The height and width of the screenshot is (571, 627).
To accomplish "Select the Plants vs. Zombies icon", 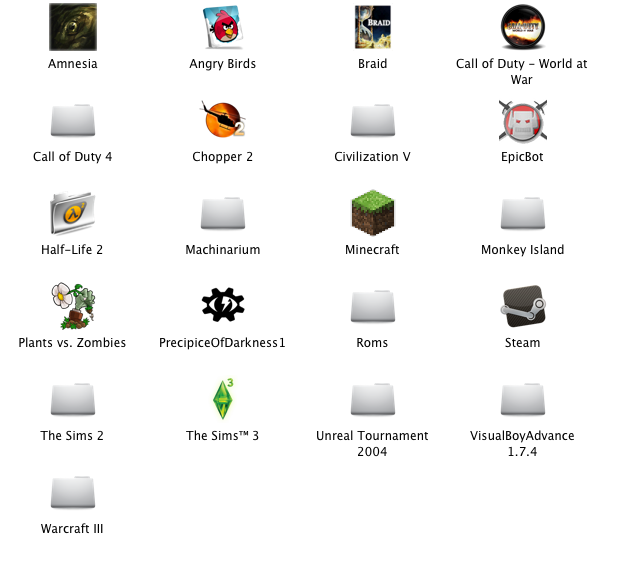I will [x=72, y=306].
